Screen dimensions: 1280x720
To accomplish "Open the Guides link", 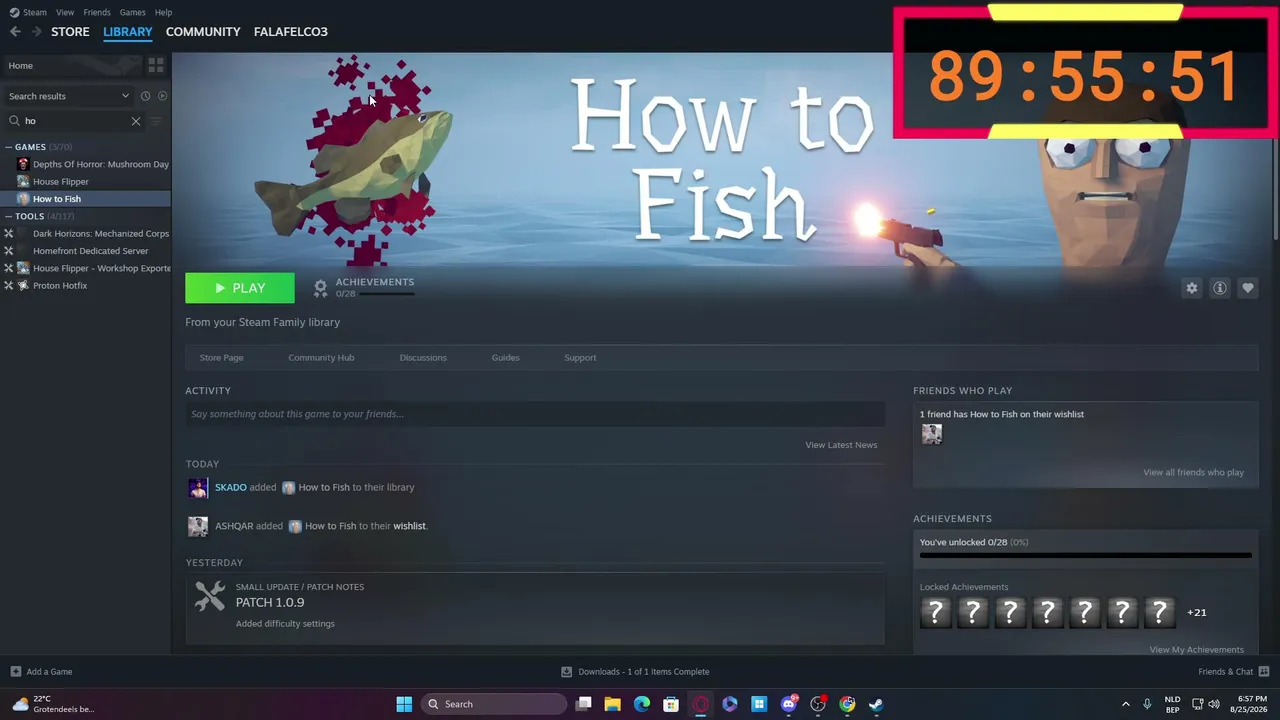I will pos(505,358).
